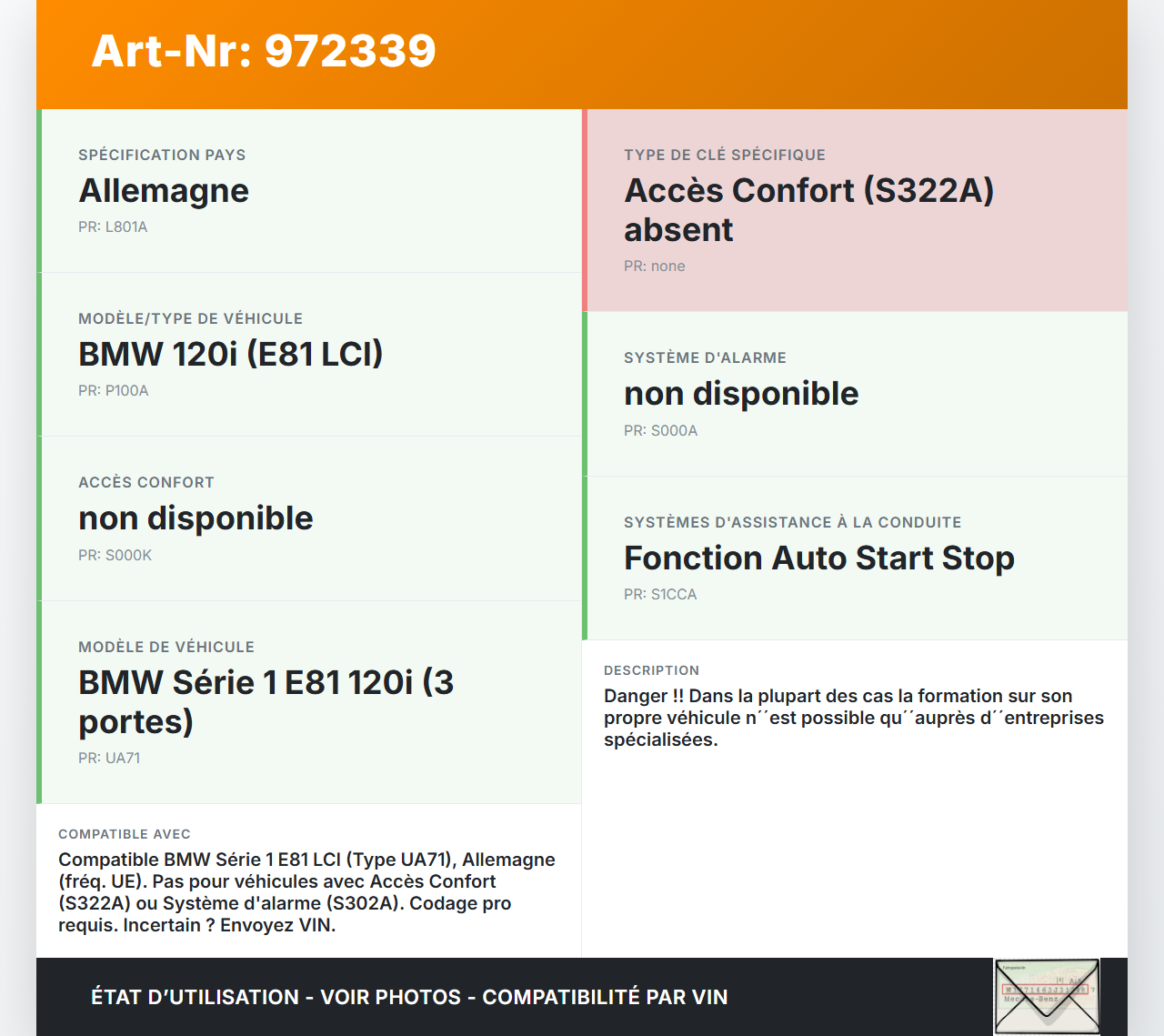
Task: Click the Danger description paragraph
Action: coord(853,718)
